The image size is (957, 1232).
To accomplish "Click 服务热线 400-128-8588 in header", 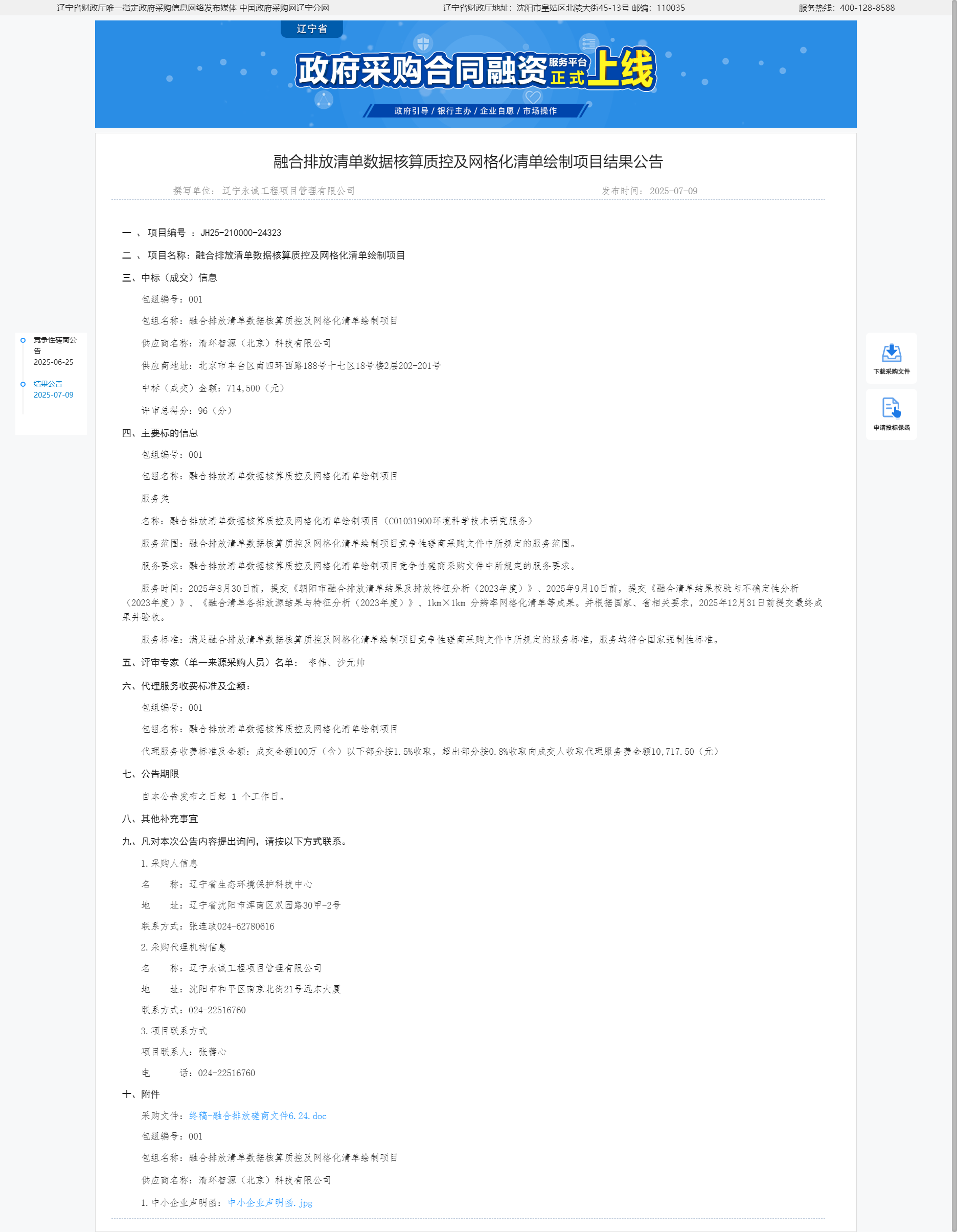I will click(847, 8).
